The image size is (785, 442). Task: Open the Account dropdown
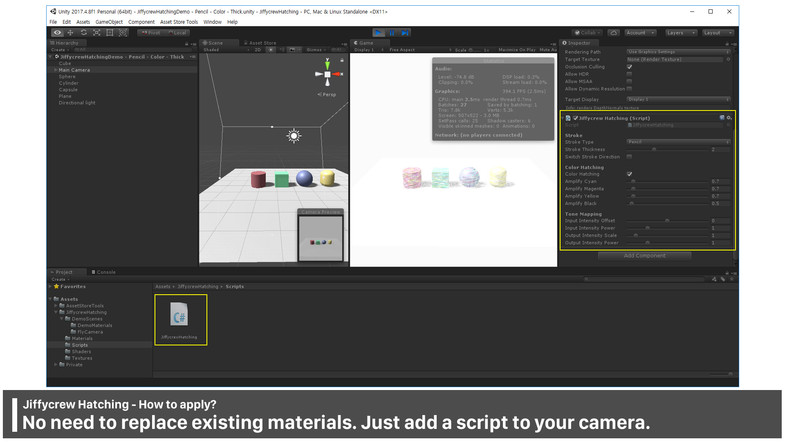640,33
